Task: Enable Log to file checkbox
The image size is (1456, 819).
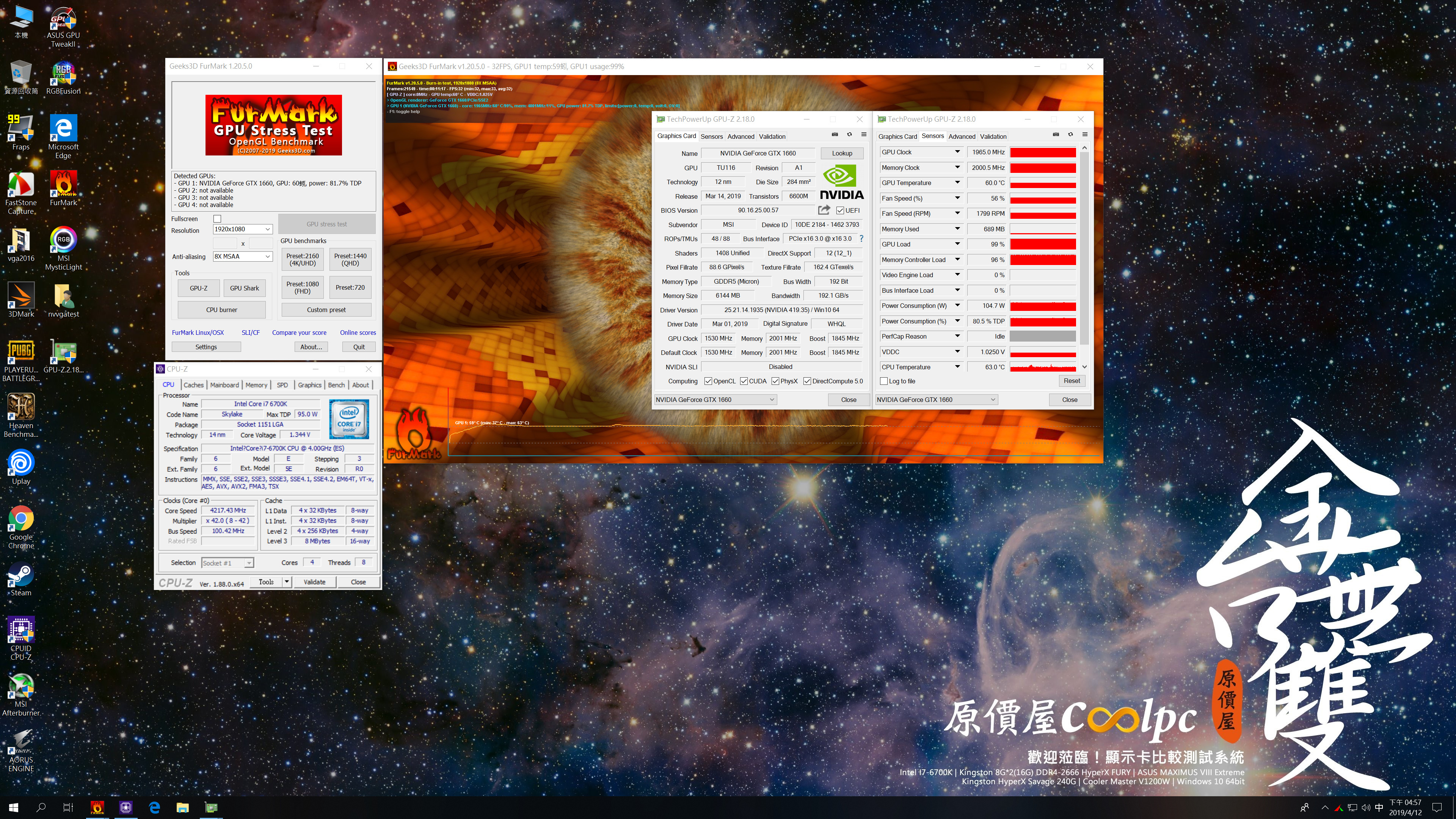Action: (x=883, y=381)
